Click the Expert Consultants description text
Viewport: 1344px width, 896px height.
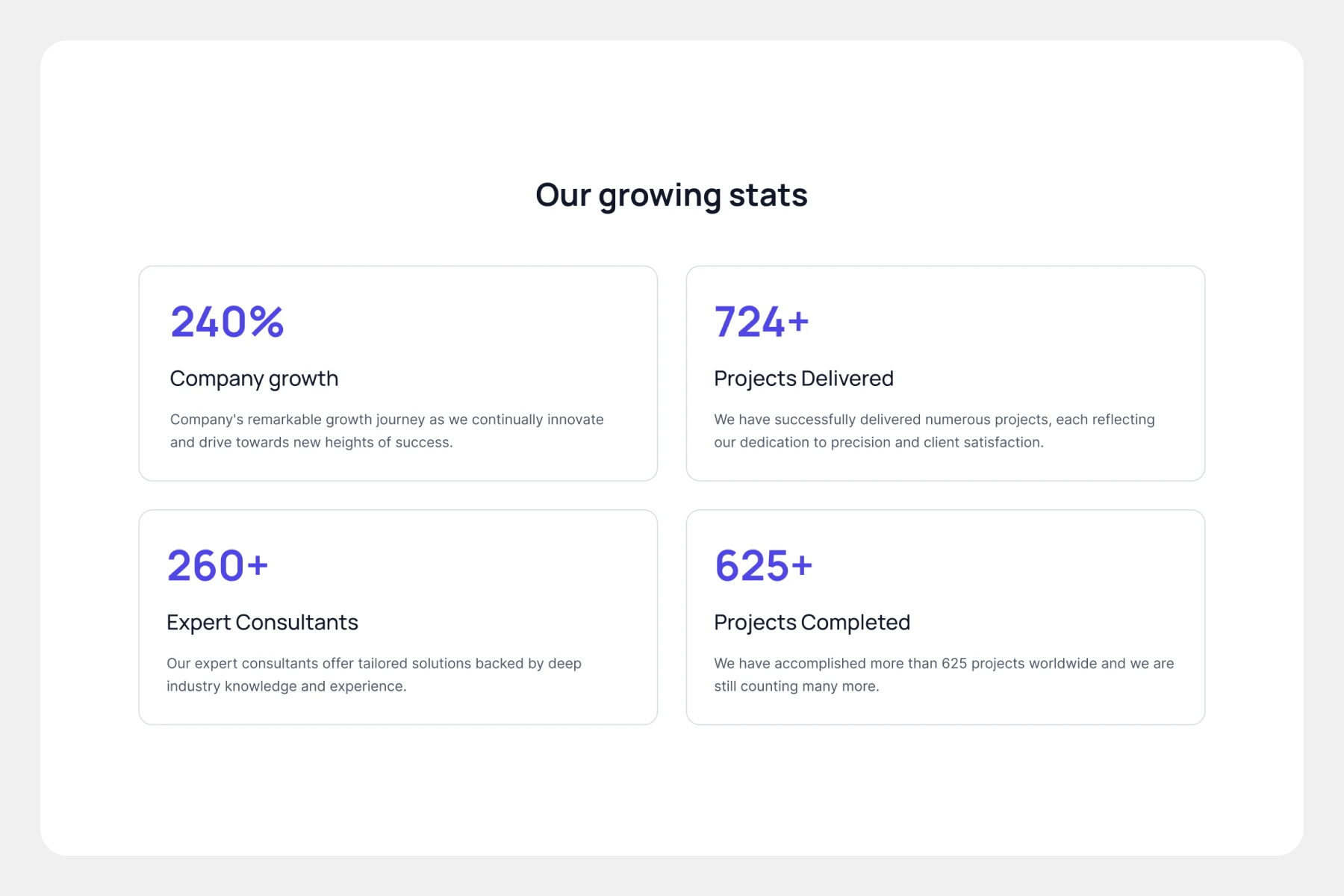coord(373,674)
